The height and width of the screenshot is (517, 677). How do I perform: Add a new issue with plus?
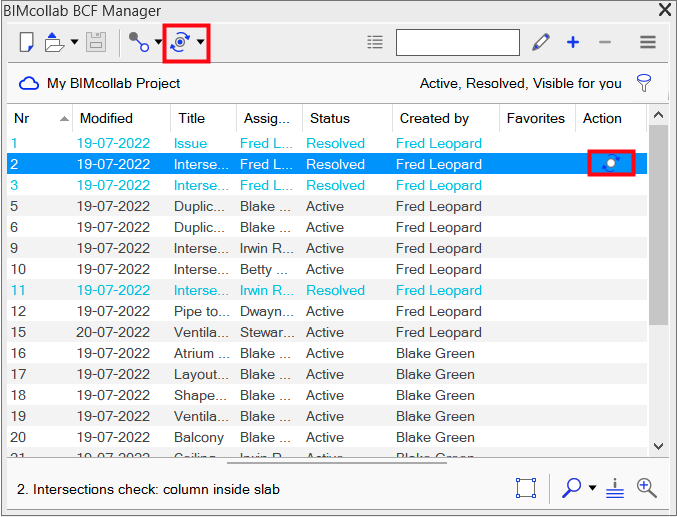pyautogui.click(x=573, y=42)
